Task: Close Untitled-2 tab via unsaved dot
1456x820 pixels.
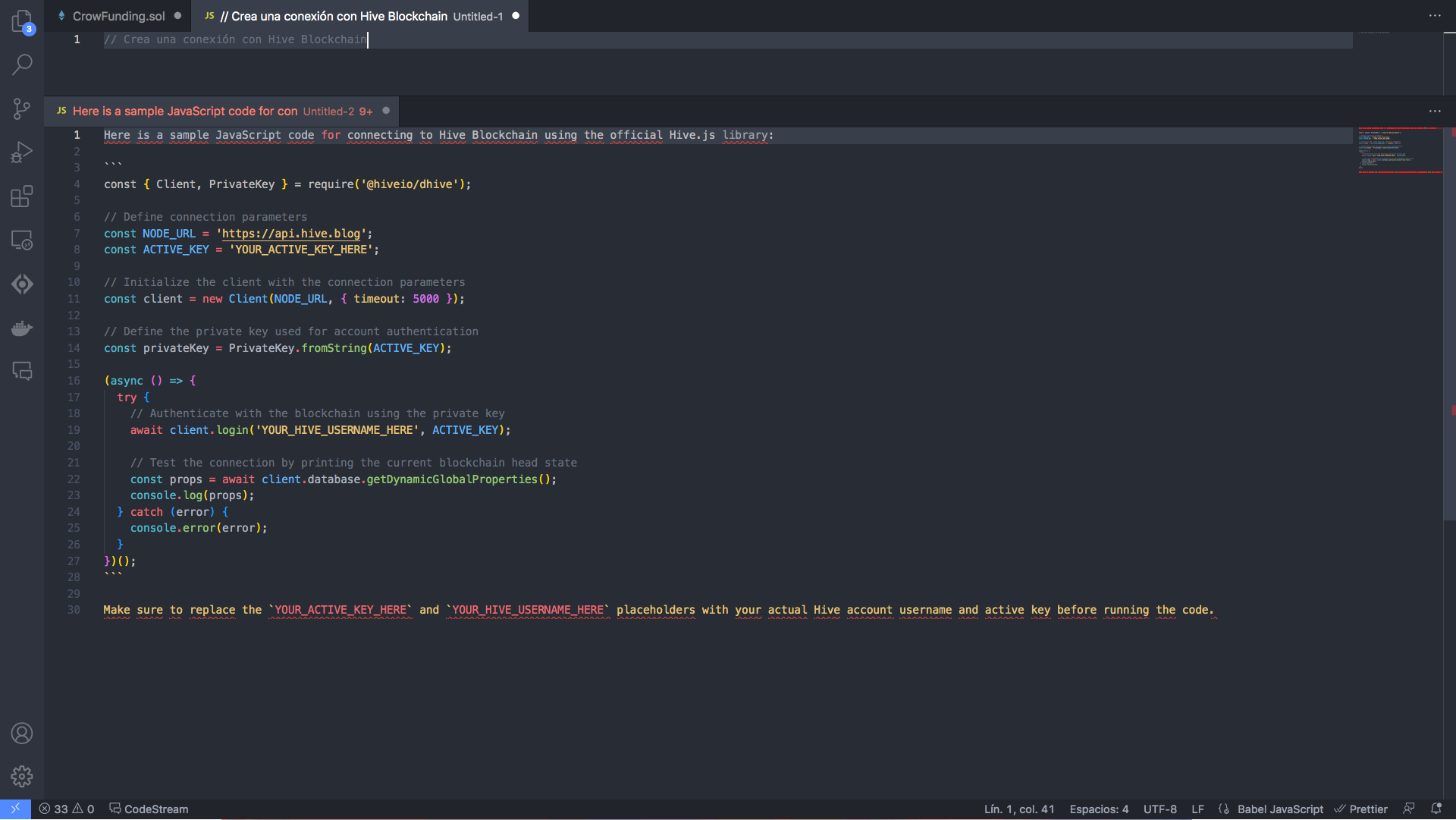Action: point(386,111)
